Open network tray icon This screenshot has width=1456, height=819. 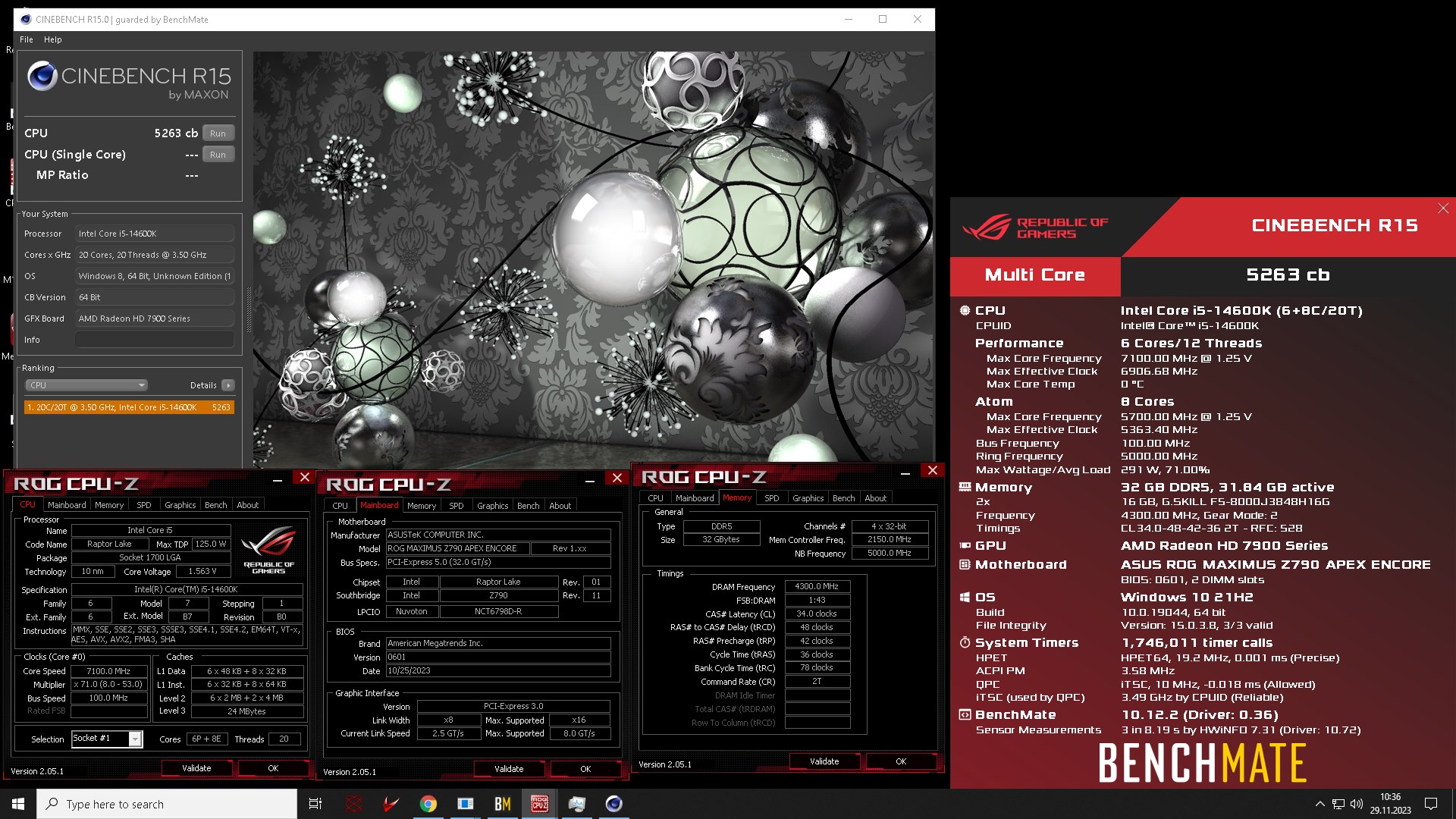pyautogui.click(x=1338, y=804)
